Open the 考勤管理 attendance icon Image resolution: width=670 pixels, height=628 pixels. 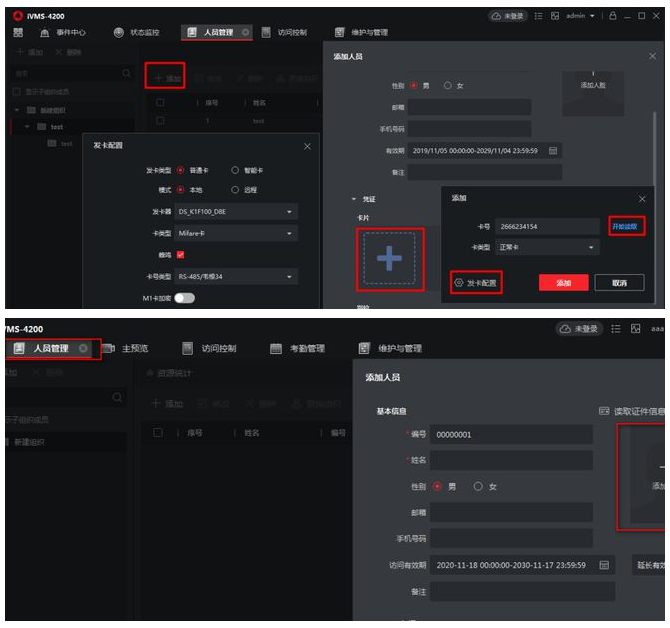276,348
